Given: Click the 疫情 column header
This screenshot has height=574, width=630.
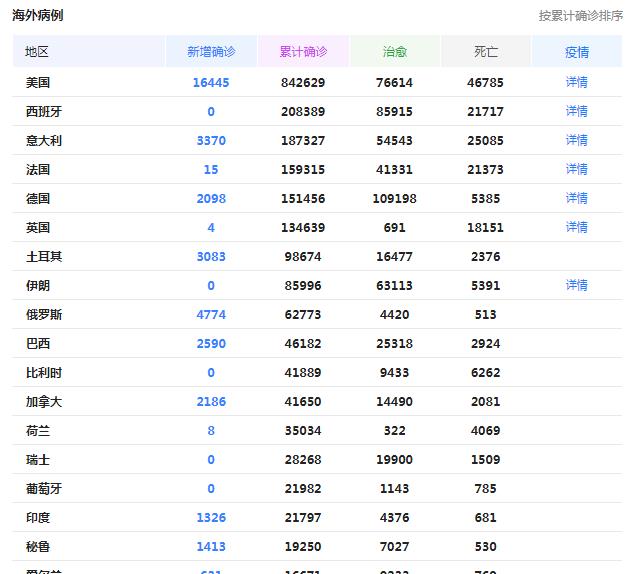Looking at the screenshot, I should (576, 52).
